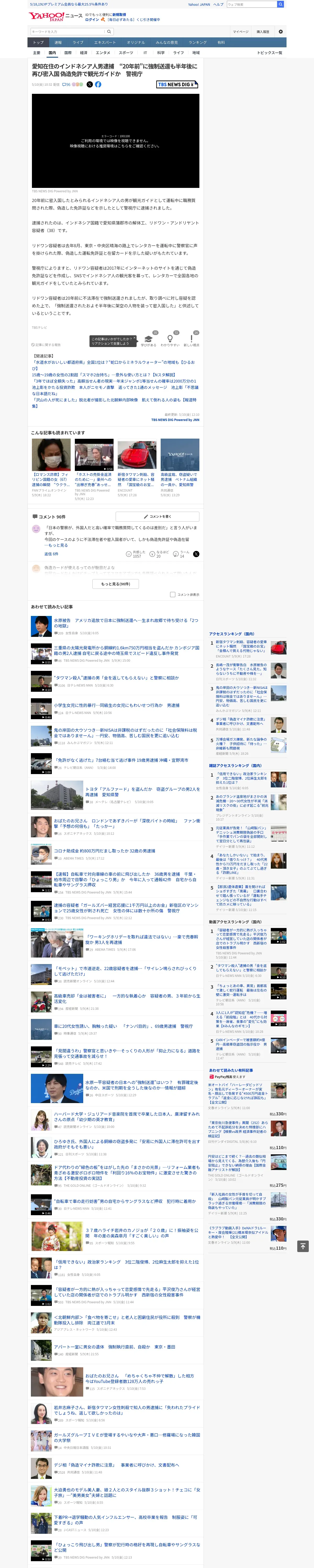Click the Yahoo! JAPAN logo
Viewport: 314px width, 1568px height.
46,16
